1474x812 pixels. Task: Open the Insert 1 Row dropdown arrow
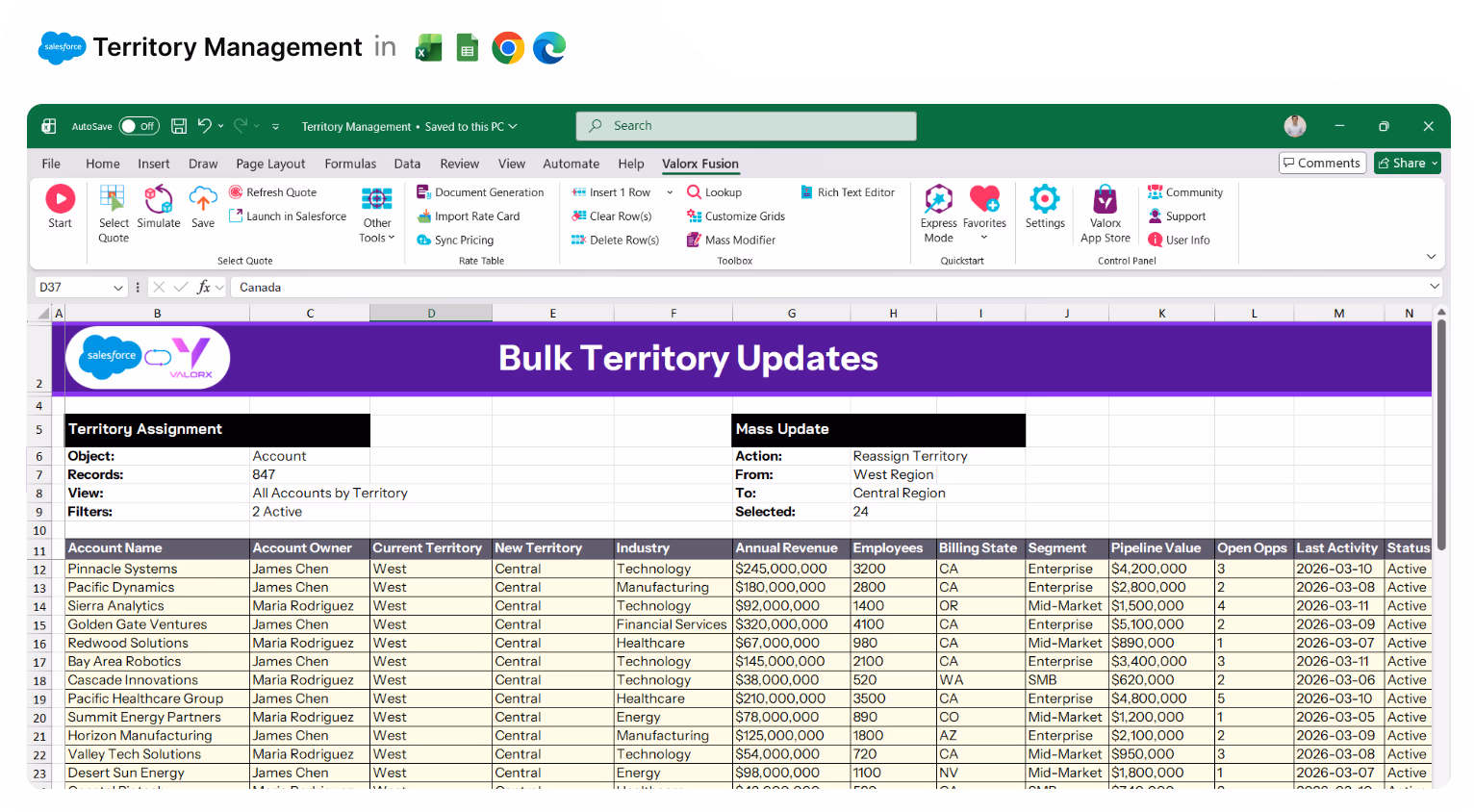tap(669, 191)
